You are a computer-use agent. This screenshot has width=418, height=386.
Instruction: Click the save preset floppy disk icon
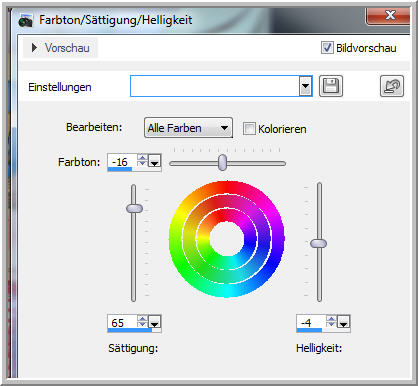click(331, 86)
